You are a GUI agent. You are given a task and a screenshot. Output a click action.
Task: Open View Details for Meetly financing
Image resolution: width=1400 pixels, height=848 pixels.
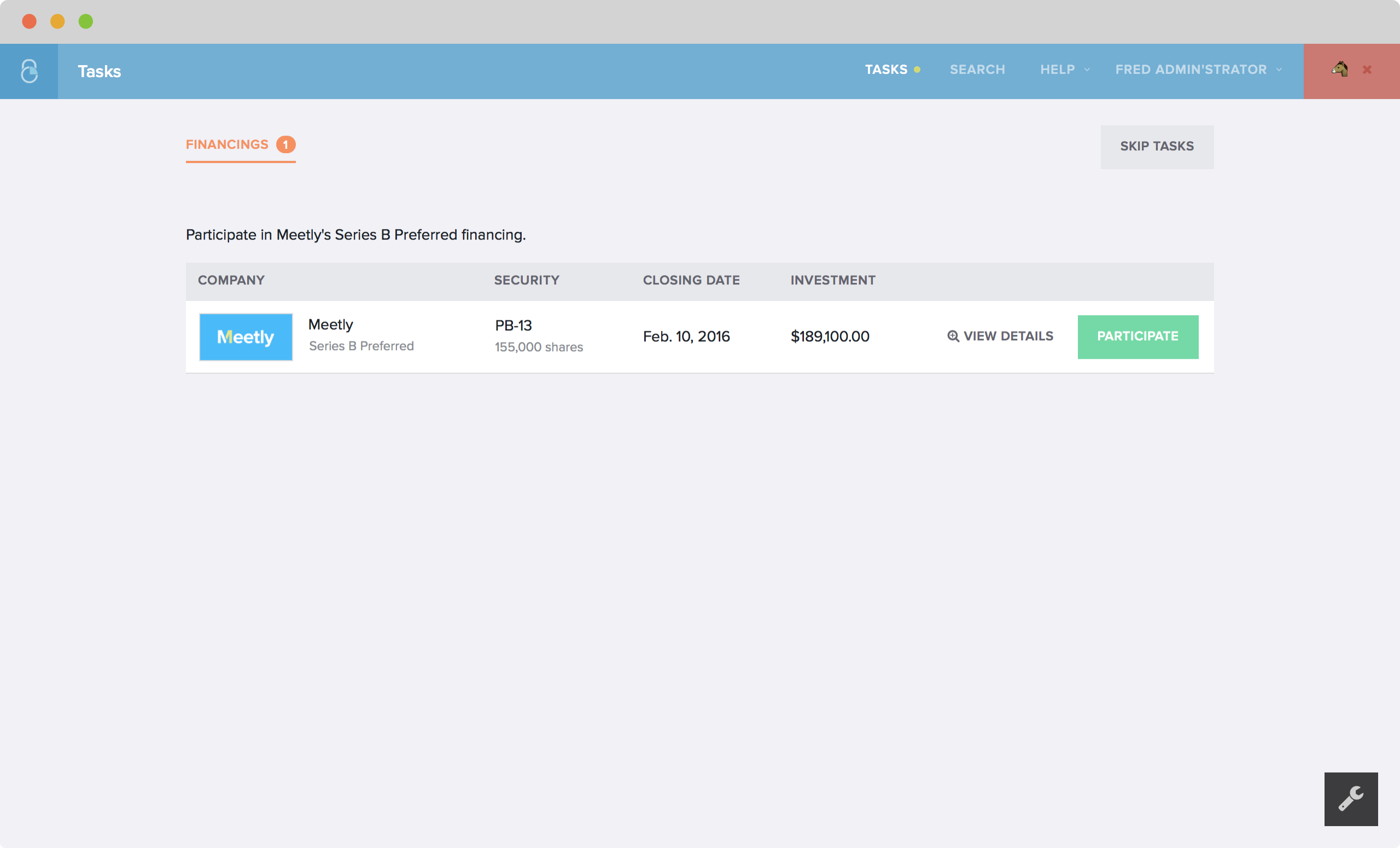click(1007, 336)
